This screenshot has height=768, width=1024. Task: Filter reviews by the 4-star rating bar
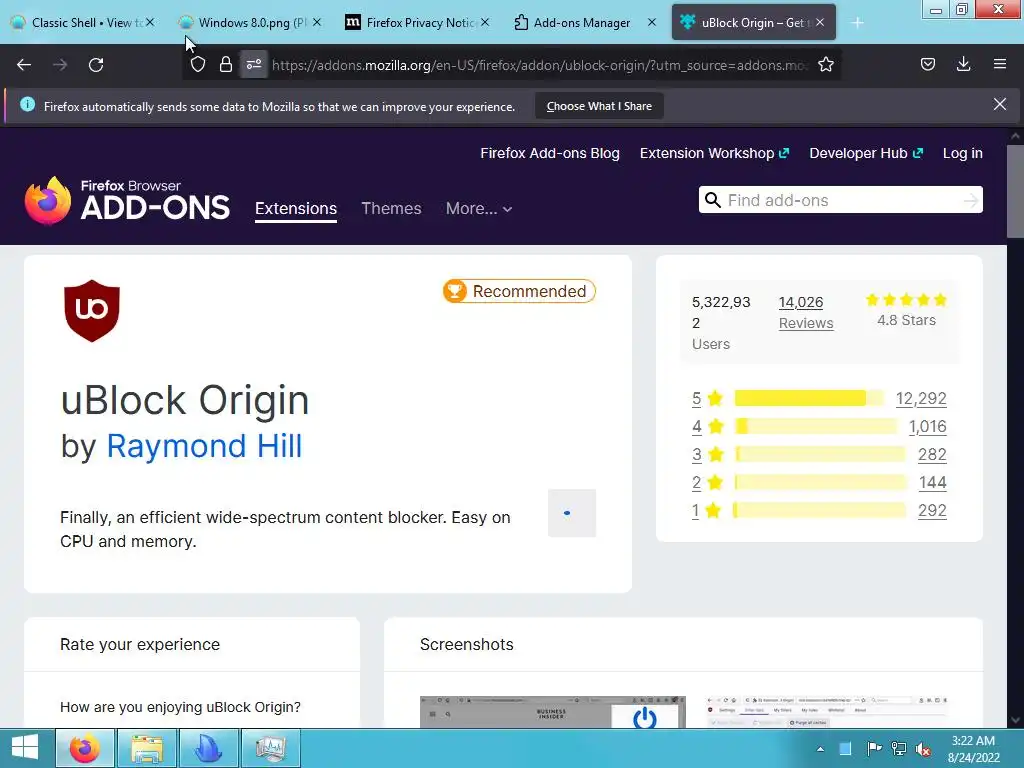coord(816,426)
